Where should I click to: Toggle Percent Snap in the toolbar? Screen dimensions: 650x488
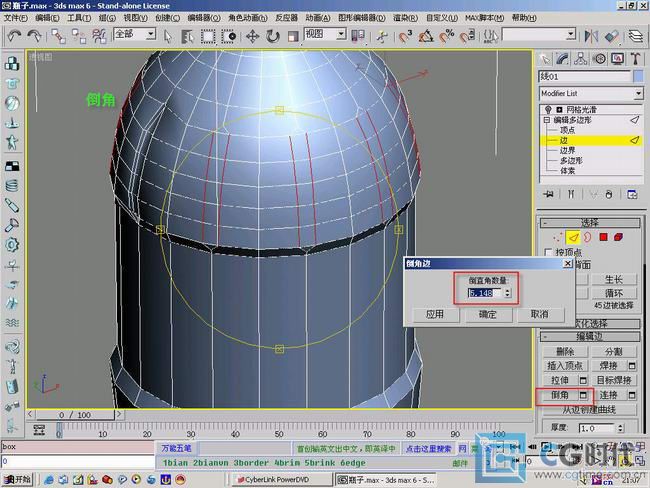447,36
